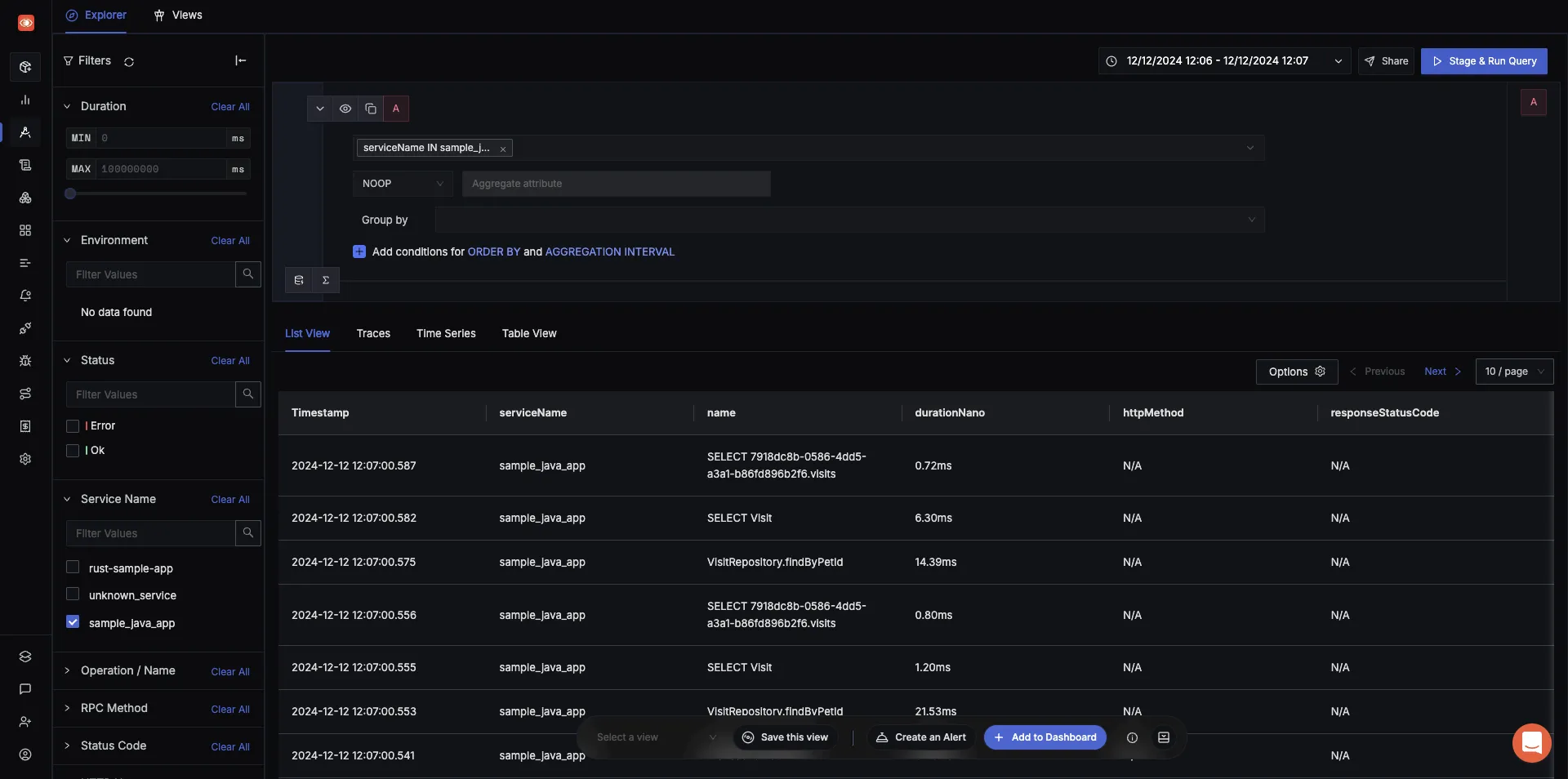Open Dashboards grid icon in sidebar
Viewport: 1568px width, 779px height.
tap(25, 230)
